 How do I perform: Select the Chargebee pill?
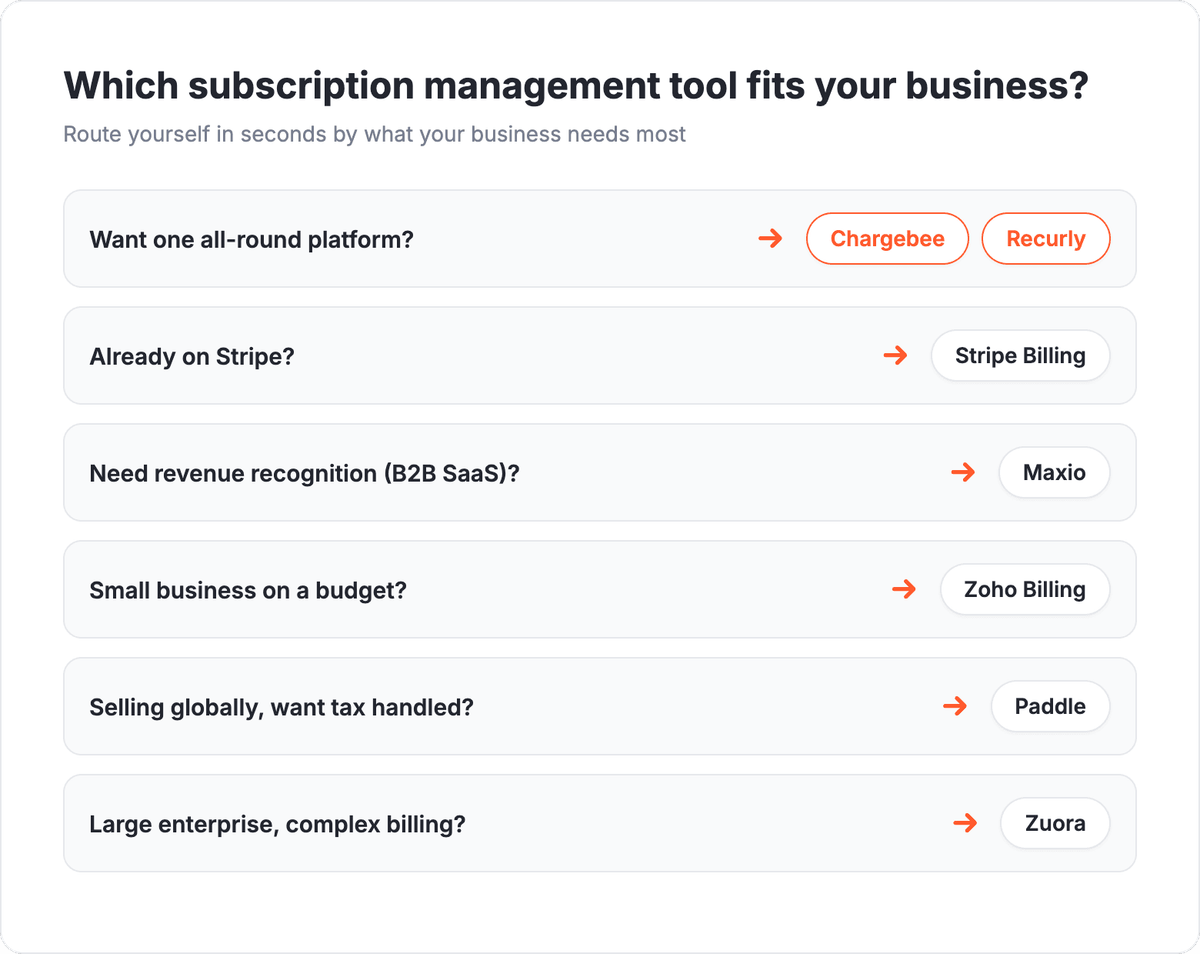[x=887, y=239]
